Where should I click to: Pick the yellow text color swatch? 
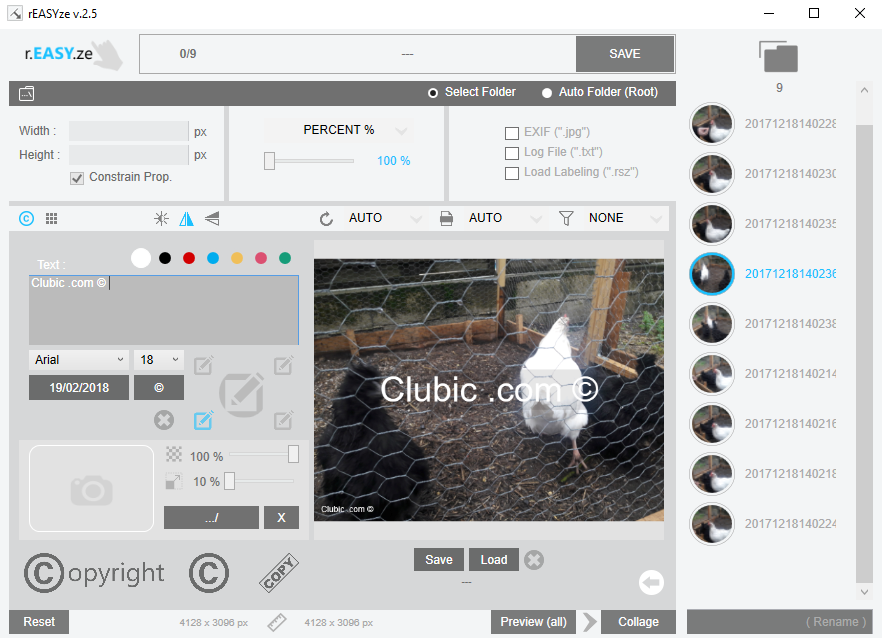click(237, 258)
